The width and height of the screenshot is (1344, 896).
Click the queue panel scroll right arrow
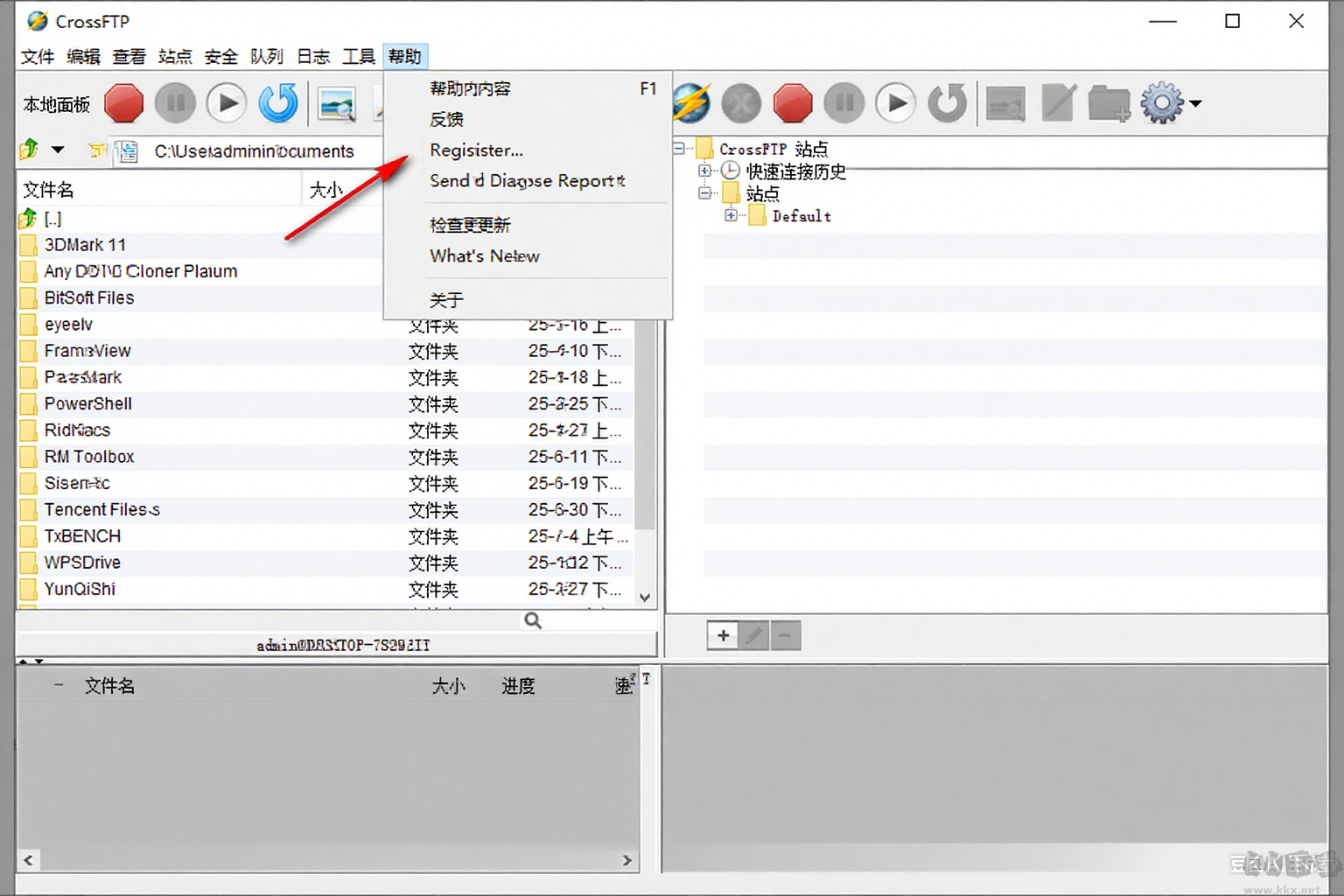point(627,860)
